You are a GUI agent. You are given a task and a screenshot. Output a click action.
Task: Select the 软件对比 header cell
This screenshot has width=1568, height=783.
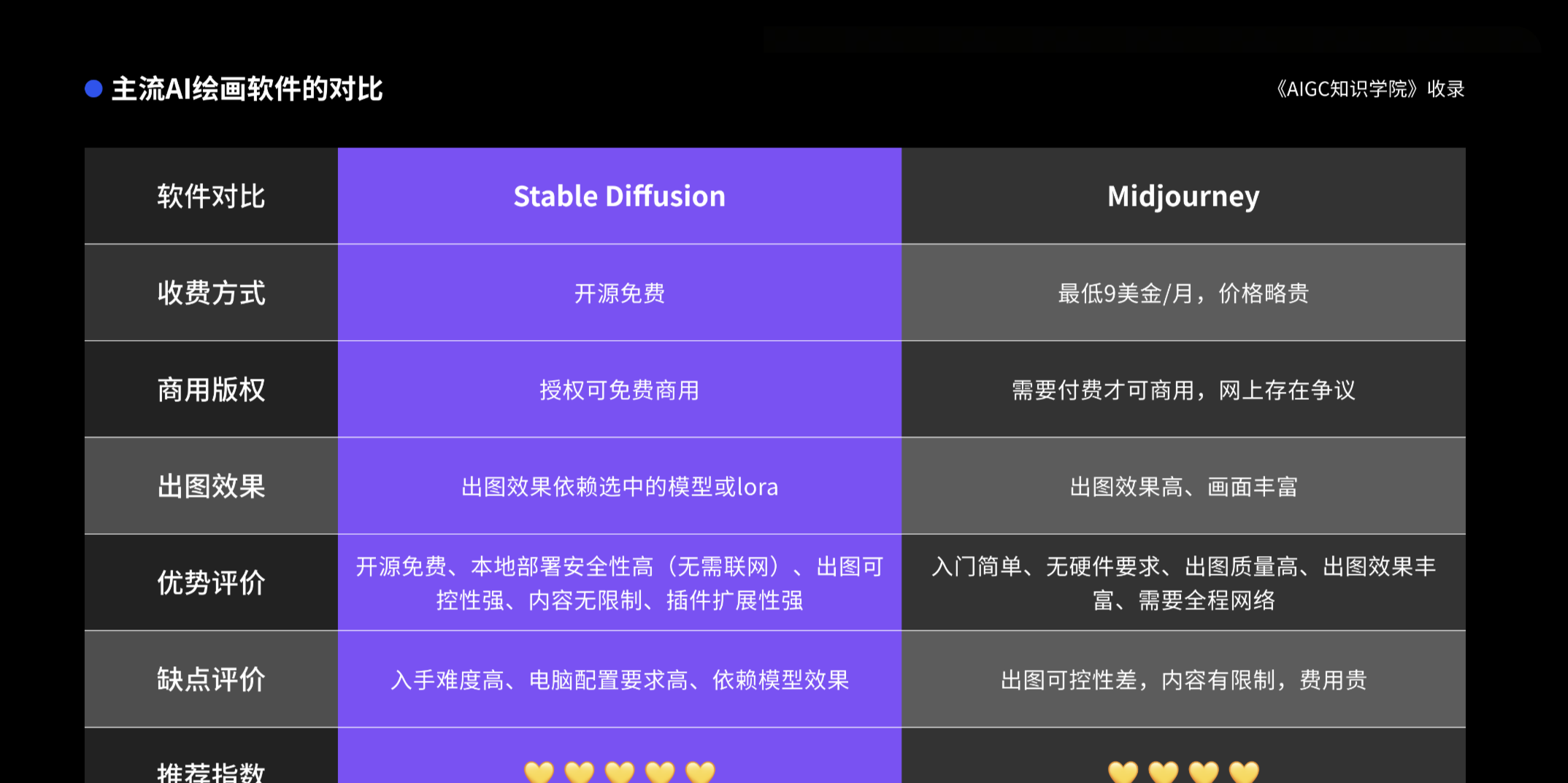(x=211, y=196)
